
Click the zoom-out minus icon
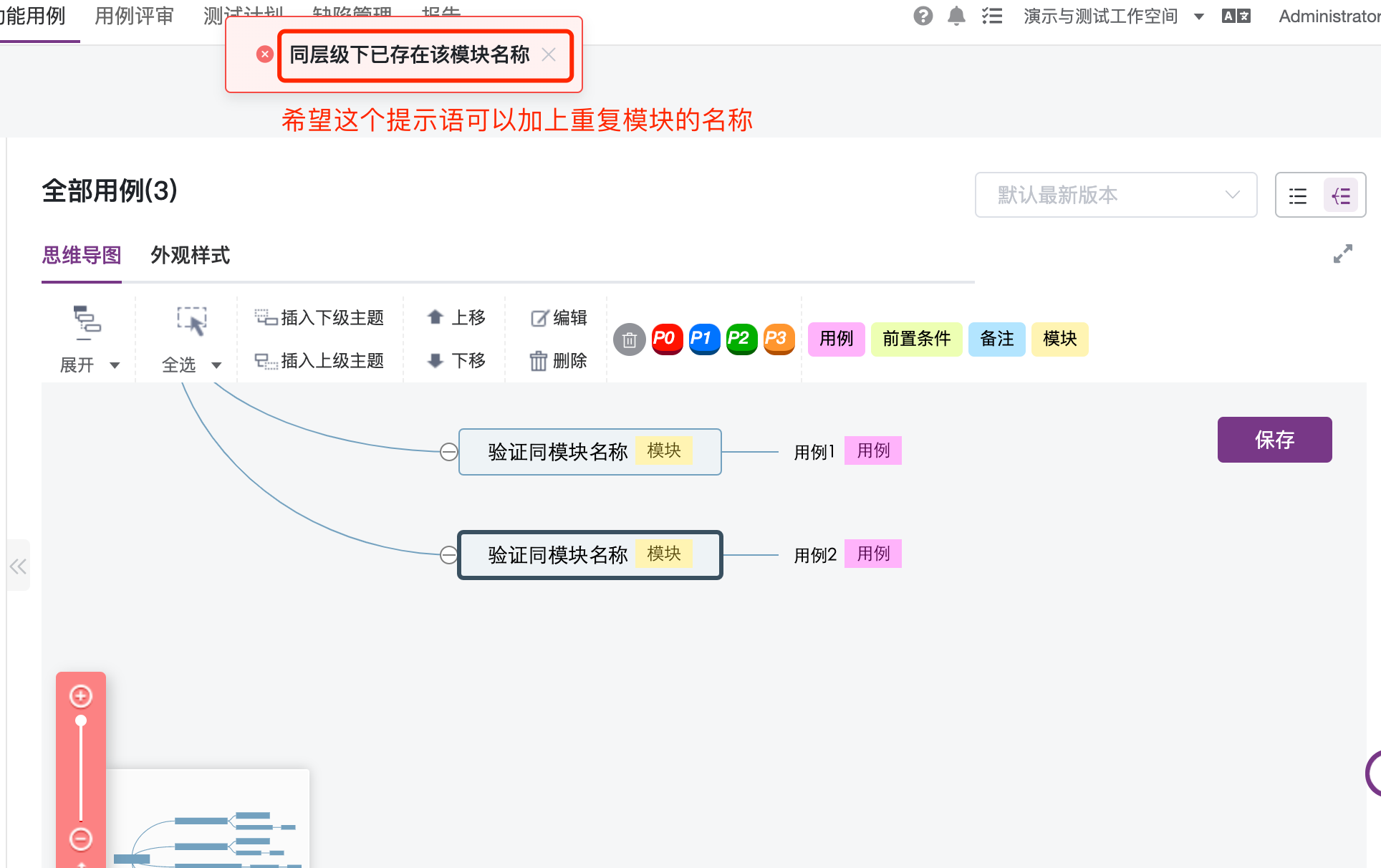(81, 839)
